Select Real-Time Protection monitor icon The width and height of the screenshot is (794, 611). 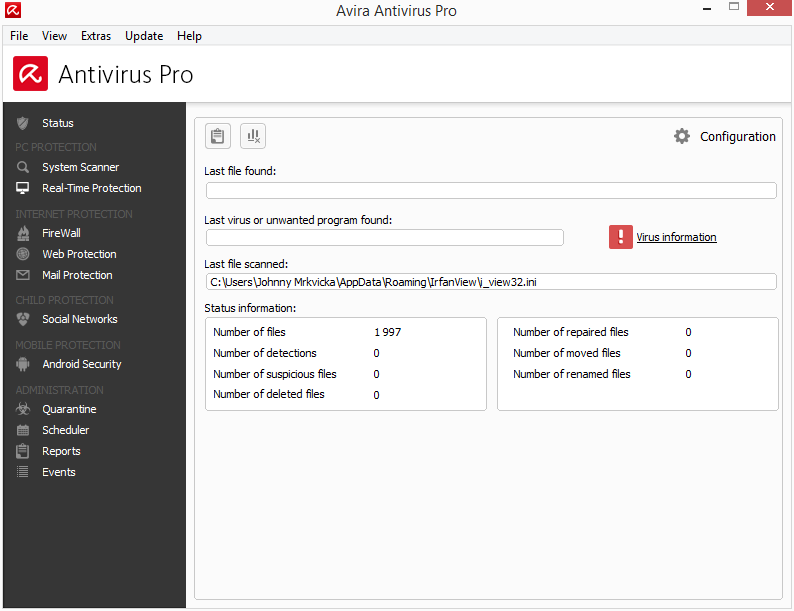[x=22, y=188]
